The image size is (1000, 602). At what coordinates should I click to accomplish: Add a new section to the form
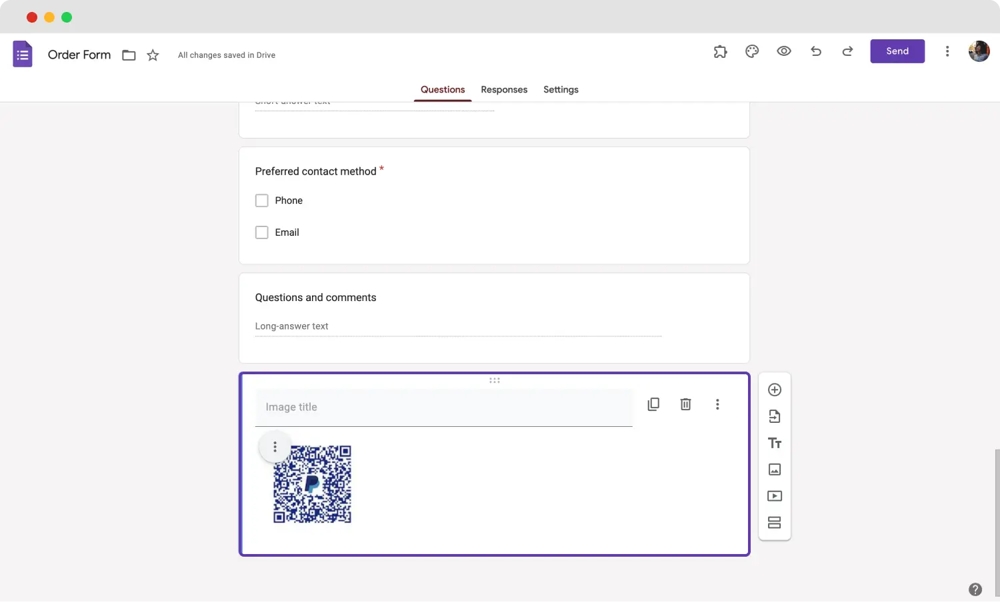(x=774, y=521)
